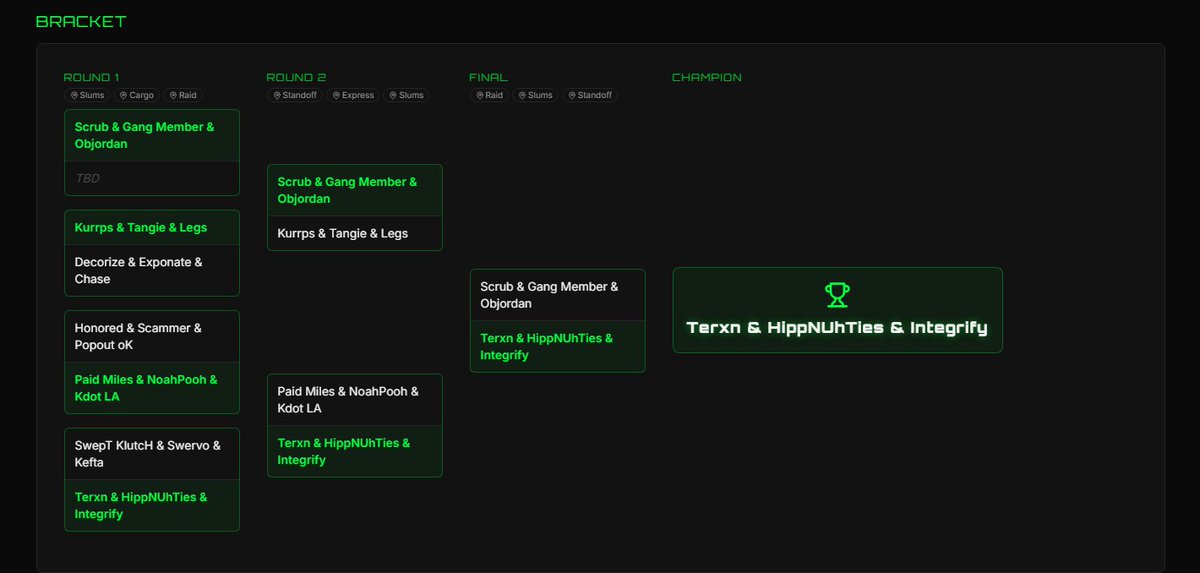Open Scrub & Gang Member & Objordan in Round 1
Screen dimensions: 1200x573
point(152,135)
